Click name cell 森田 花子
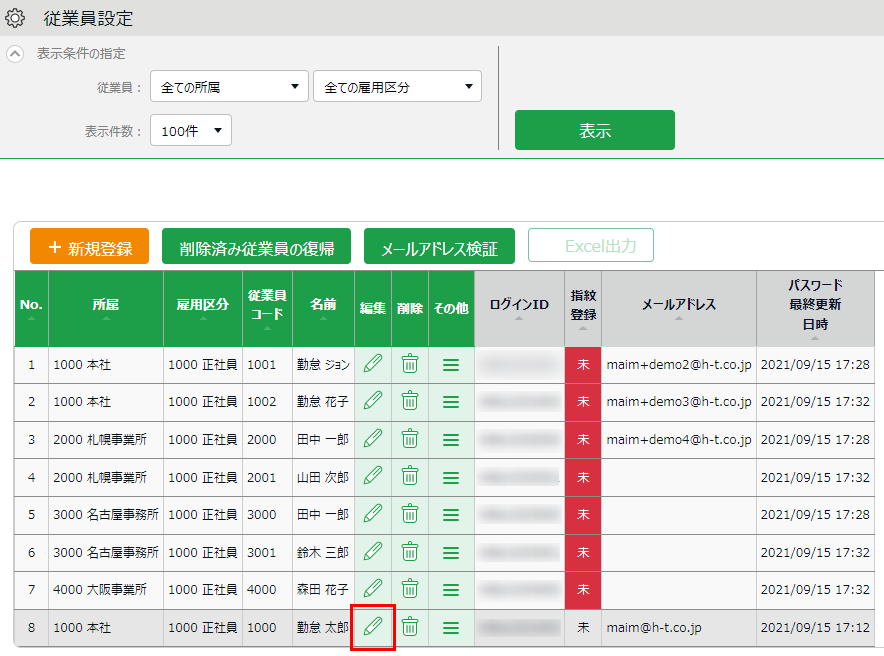This screenshot has width=884, height=656. [x=323, y=589]
